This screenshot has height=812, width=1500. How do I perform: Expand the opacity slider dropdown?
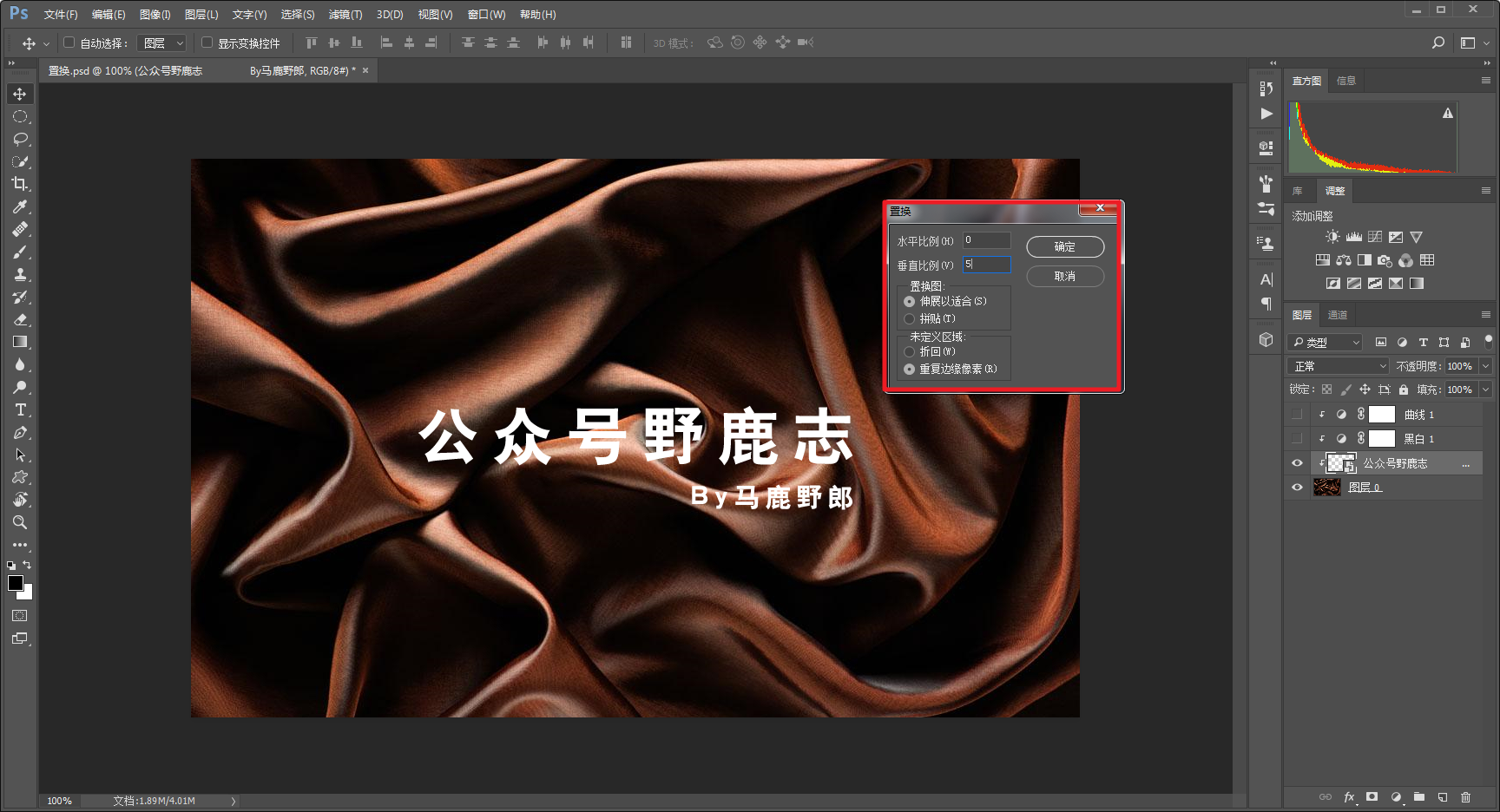pyautogui.click(x=1485, y=366)
